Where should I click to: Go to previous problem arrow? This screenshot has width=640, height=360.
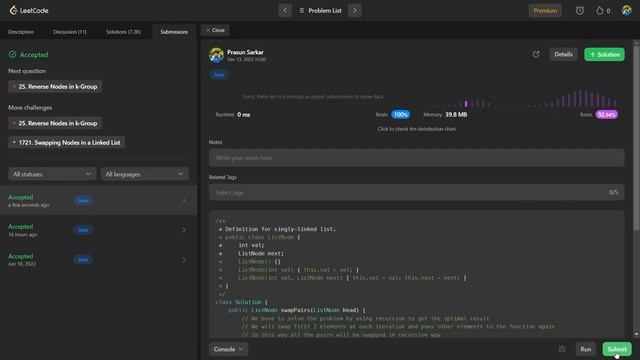click(x=285, y=11)
